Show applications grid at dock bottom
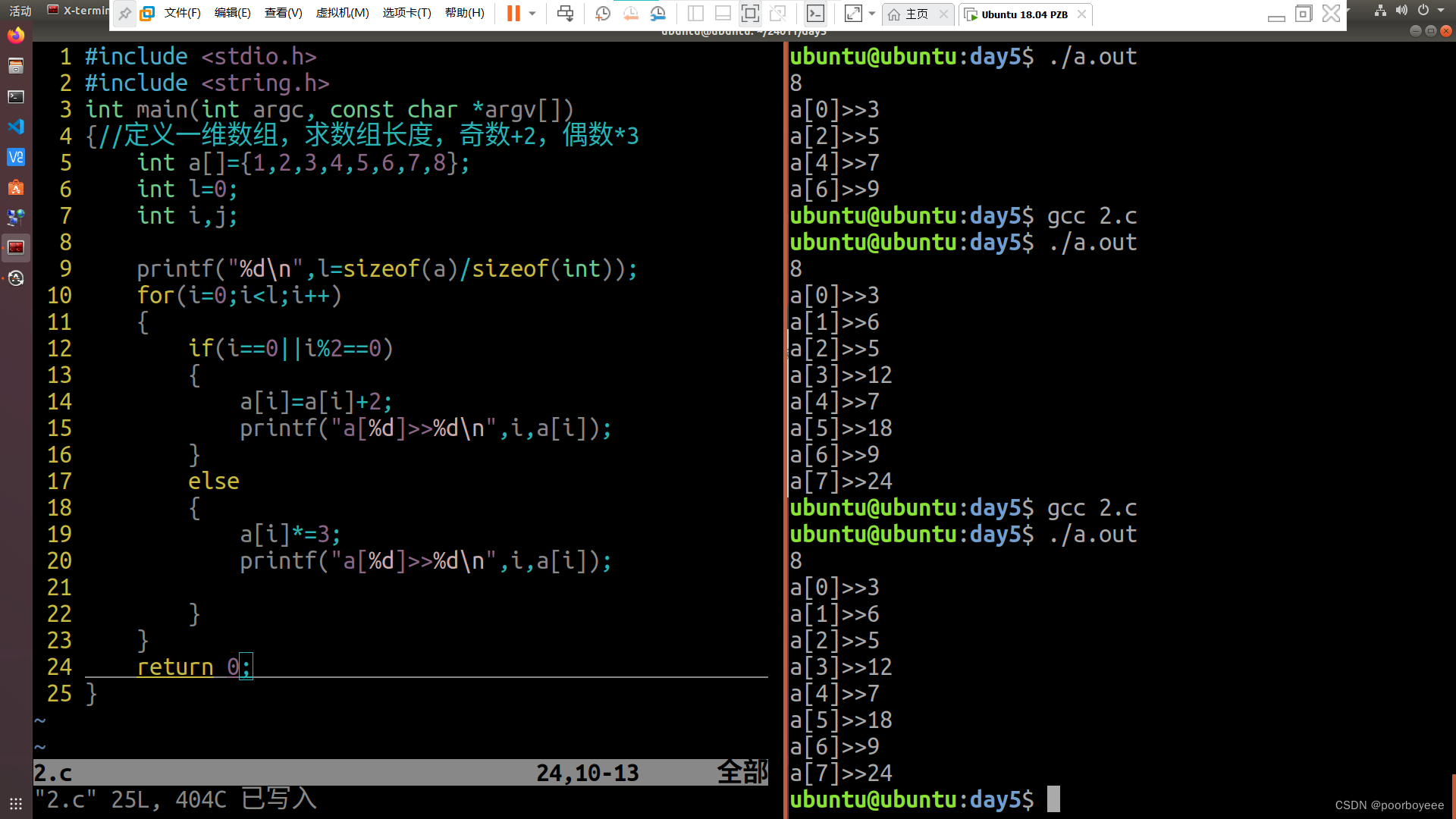This screenshot has height=819, width=1456. tap(16, 803)
